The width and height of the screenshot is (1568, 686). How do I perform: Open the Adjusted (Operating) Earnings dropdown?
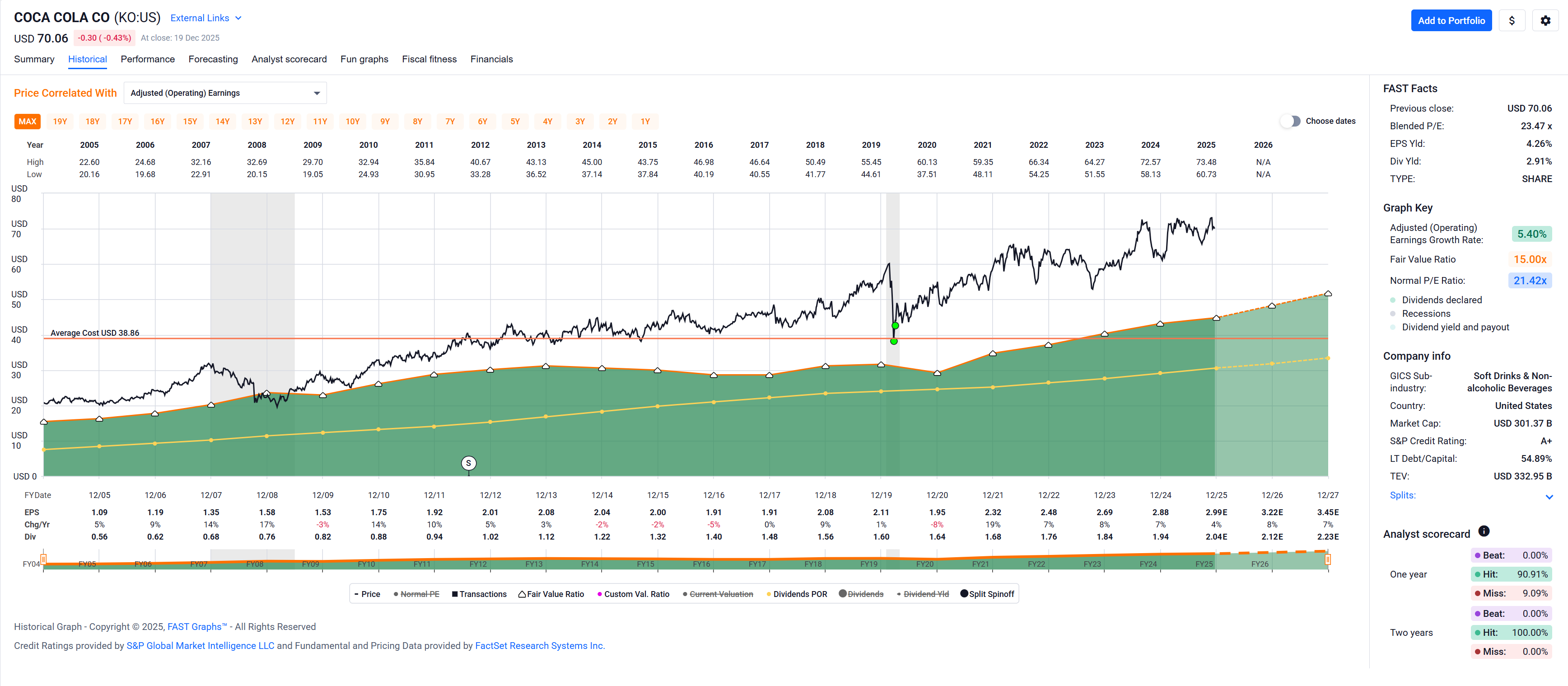[x=224, y=93]
